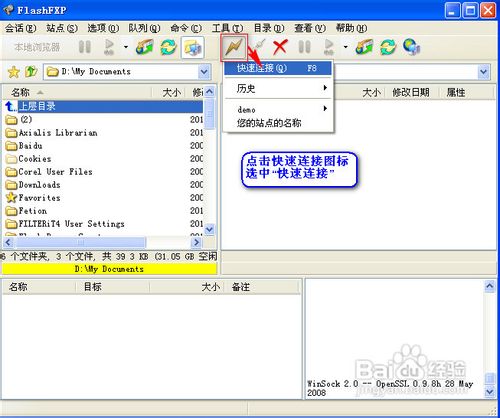Open dropdown arrow beside left play icon
Viewport: 500px width, 418px height.
tap(126, 47)
